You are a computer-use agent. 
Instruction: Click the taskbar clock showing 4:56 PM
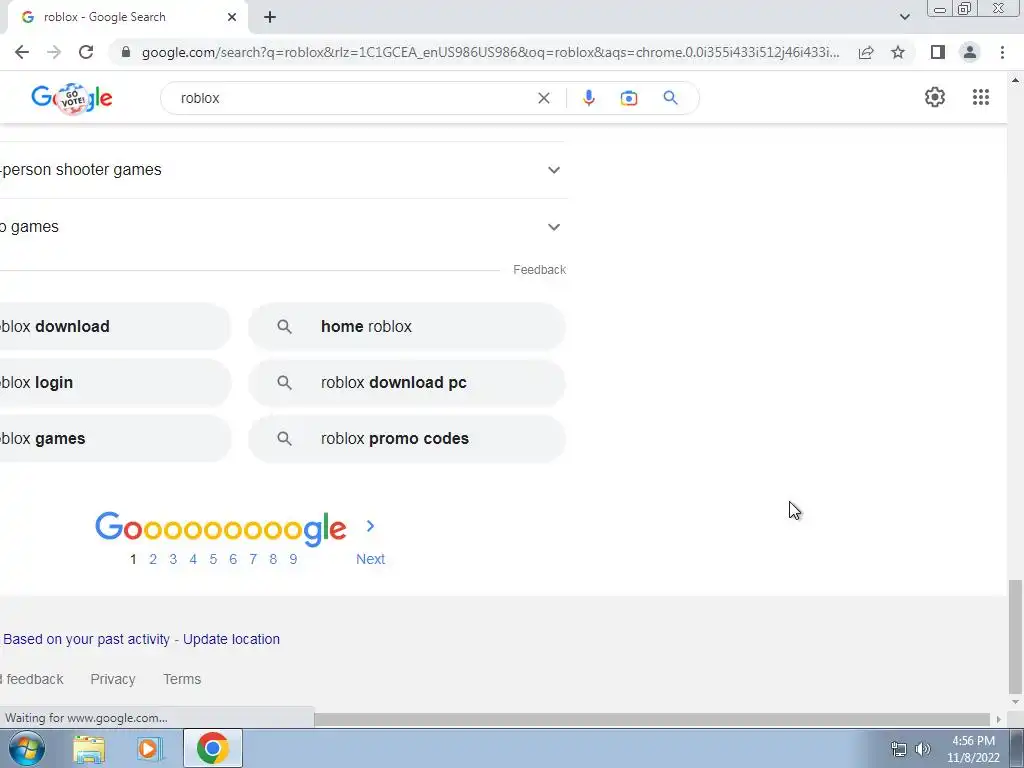coord(973,749)
